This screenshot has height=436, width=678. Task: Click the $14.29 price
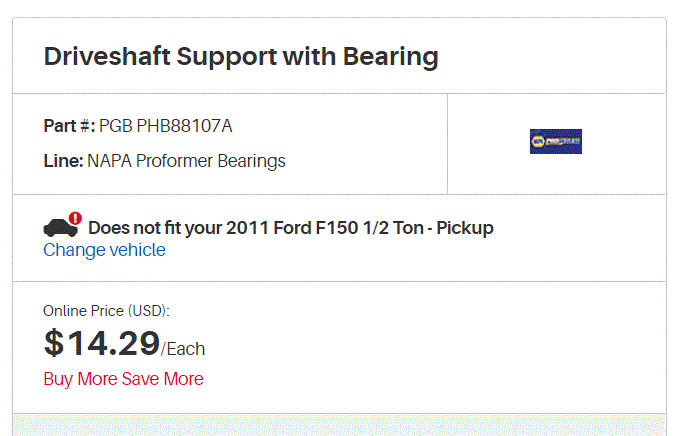101,343
